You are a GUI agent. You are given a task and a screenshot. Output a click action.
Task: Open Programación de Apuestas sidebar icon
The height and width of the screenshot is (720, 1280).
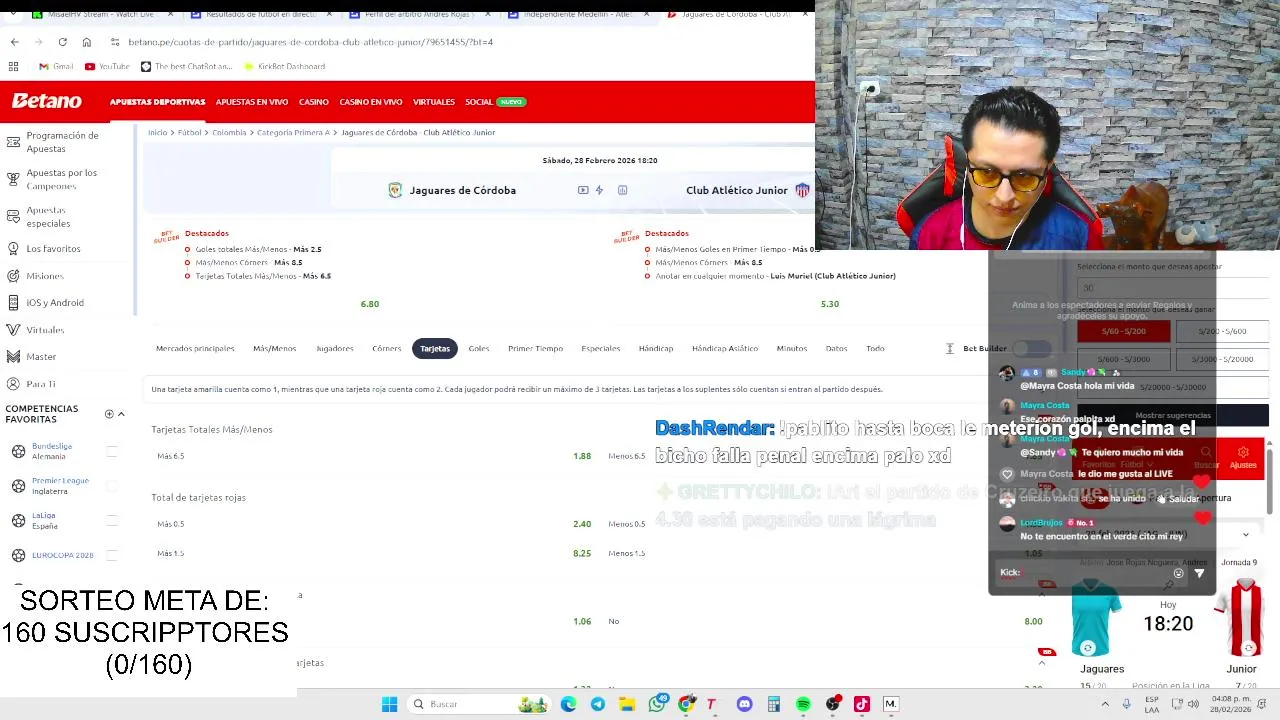pos(13,141)
